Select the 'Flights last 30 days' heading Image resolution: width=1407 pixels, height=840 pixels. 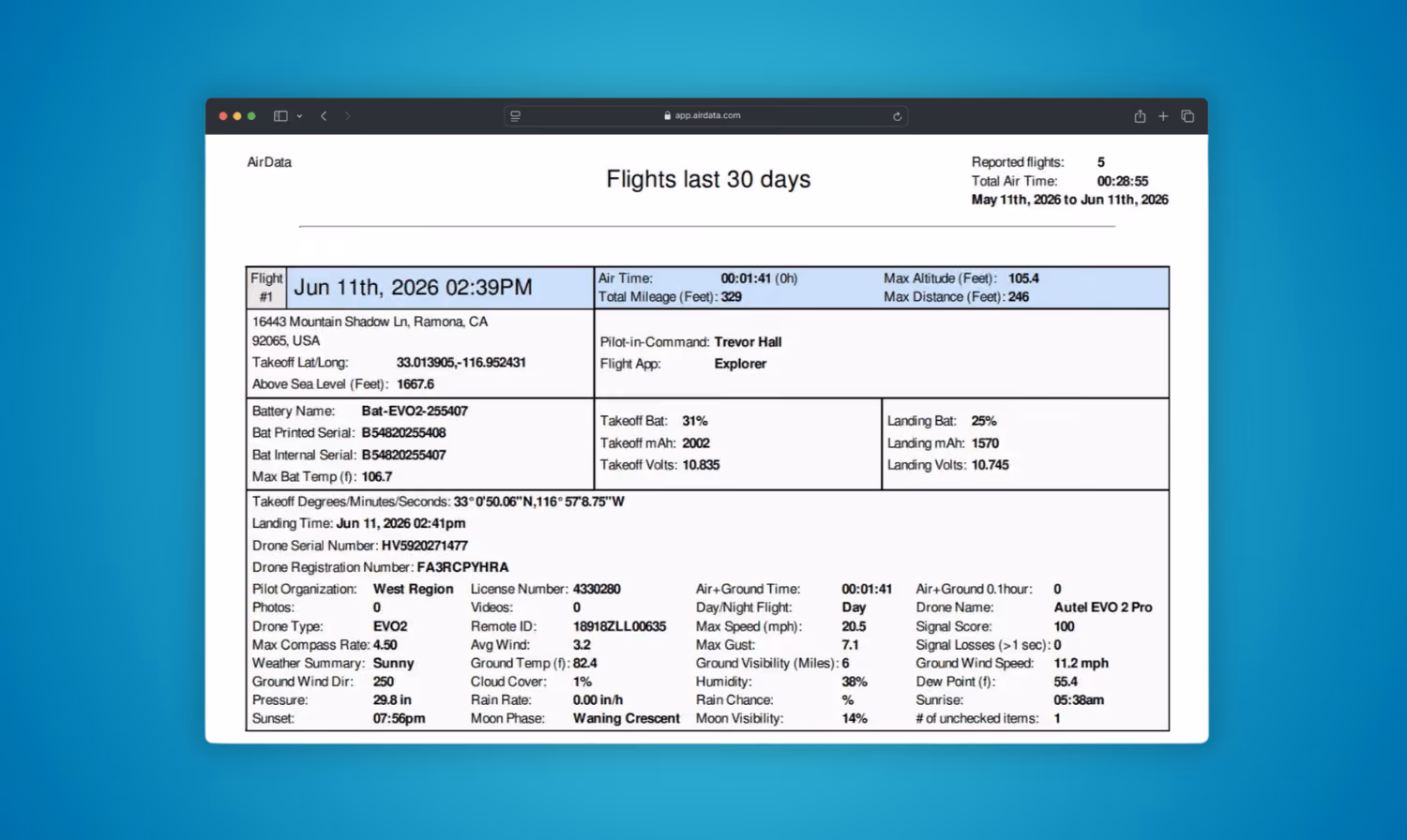[x=708, y=179]
